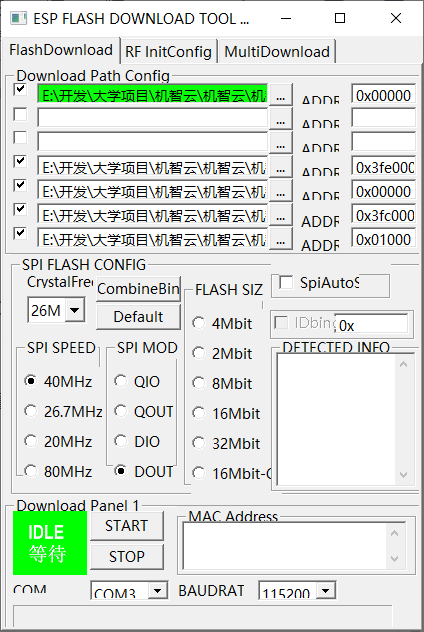
Task: Click the second empty file path field
Action: point(152,118)
